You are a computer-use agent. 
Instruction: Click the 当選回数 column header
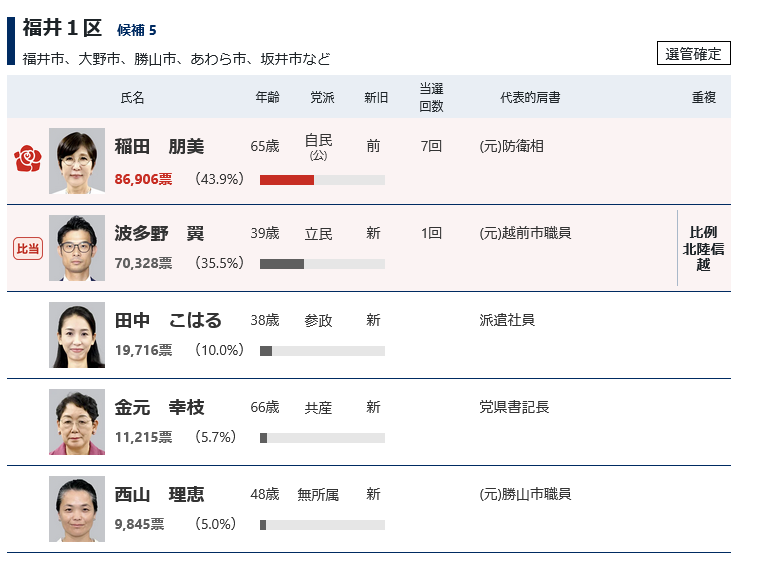[431, 98]
